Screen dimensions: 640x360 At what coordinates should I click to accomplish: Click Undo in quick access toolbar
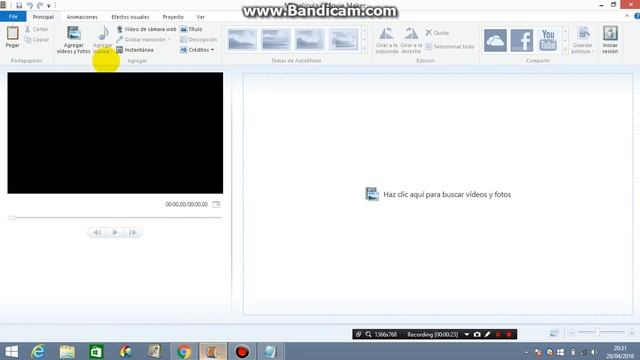(x=29, y=5)
